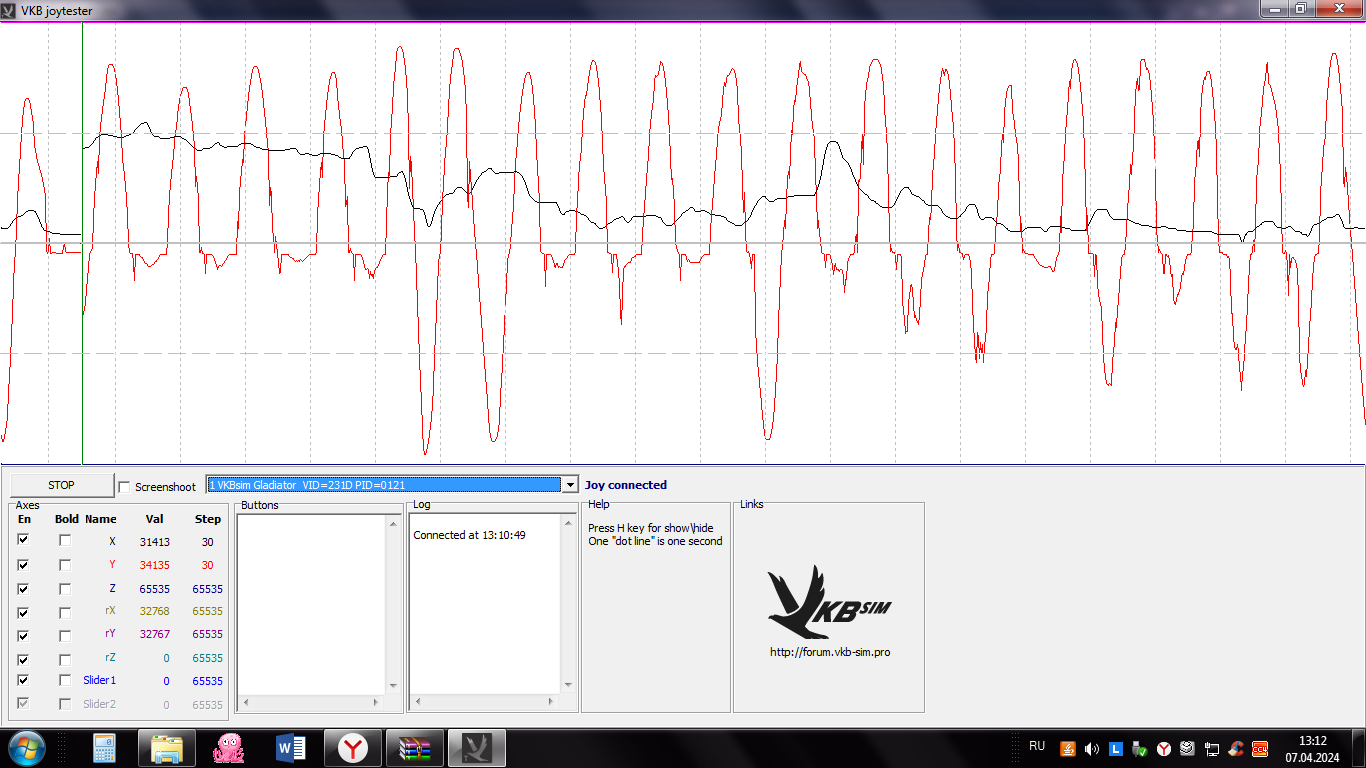
Task: Click the RU language indicator
Action: 1037,746
